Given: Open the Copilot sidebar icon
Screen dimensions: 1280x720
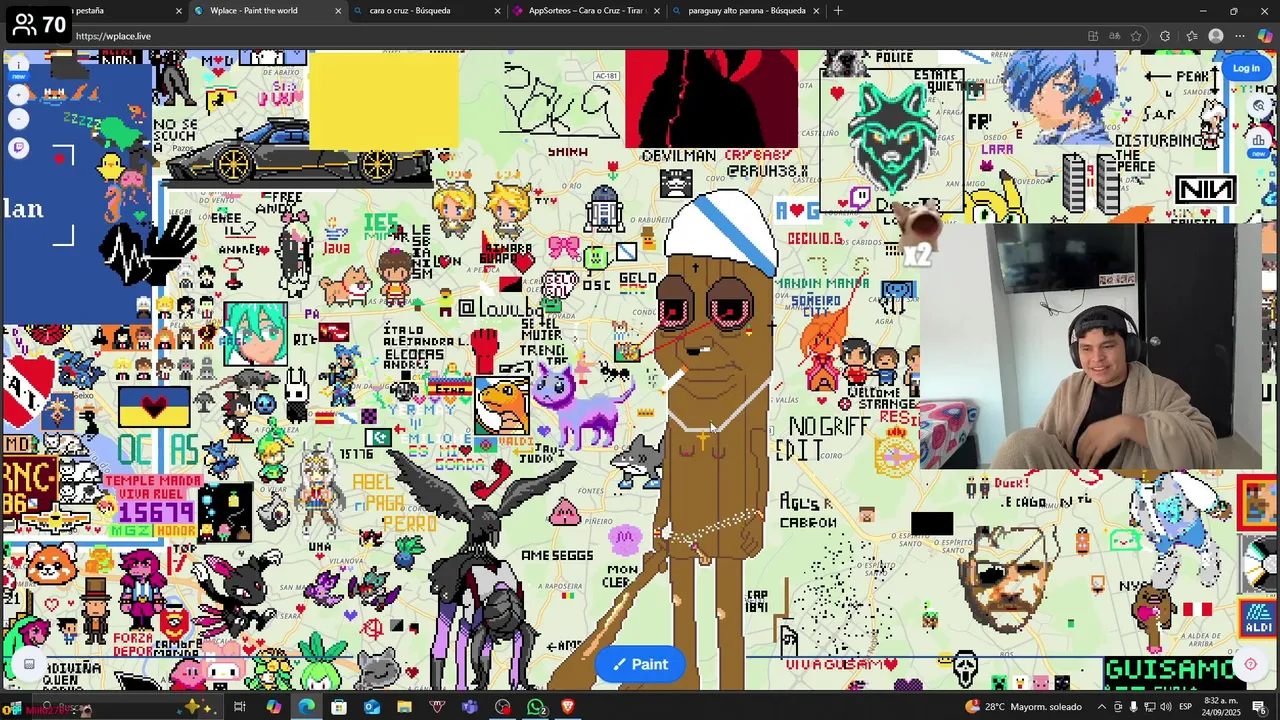Looking at the screenshot, I should [1265, 36].
